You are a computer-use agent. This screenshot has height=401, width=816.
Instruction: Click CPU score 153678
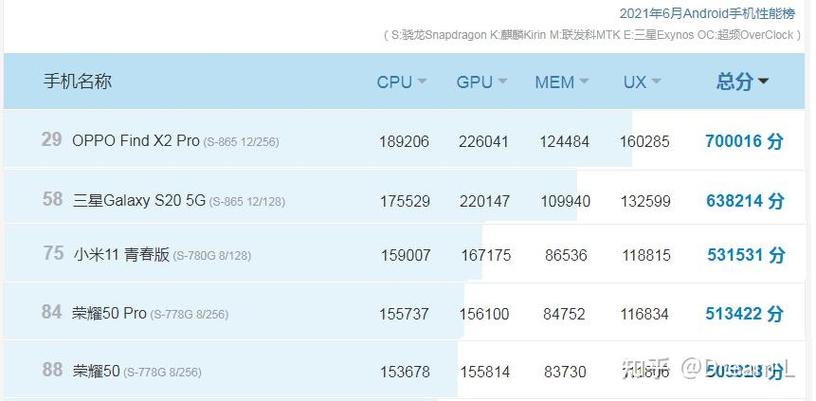[405, 372]
